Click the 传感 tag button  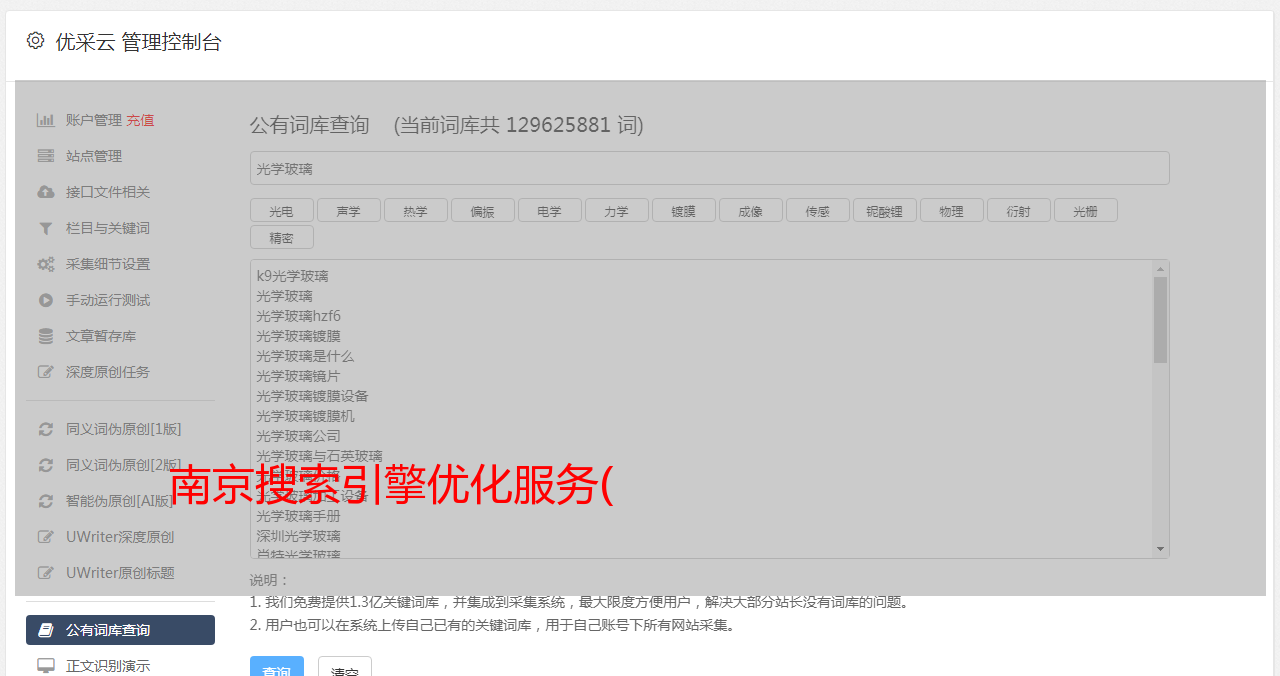pyautogui.click(x=817, y=210)
